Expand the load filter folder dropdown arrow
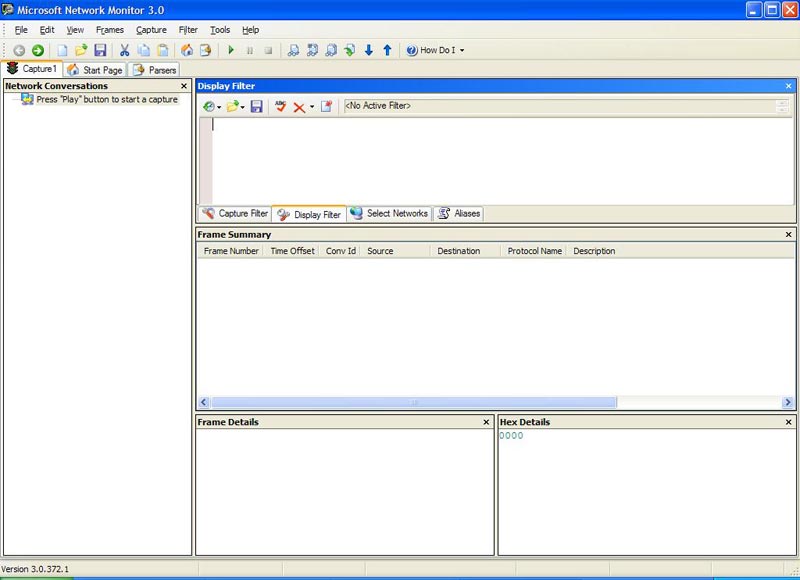The width and height of the screenshot is (800, 580). 243,107
